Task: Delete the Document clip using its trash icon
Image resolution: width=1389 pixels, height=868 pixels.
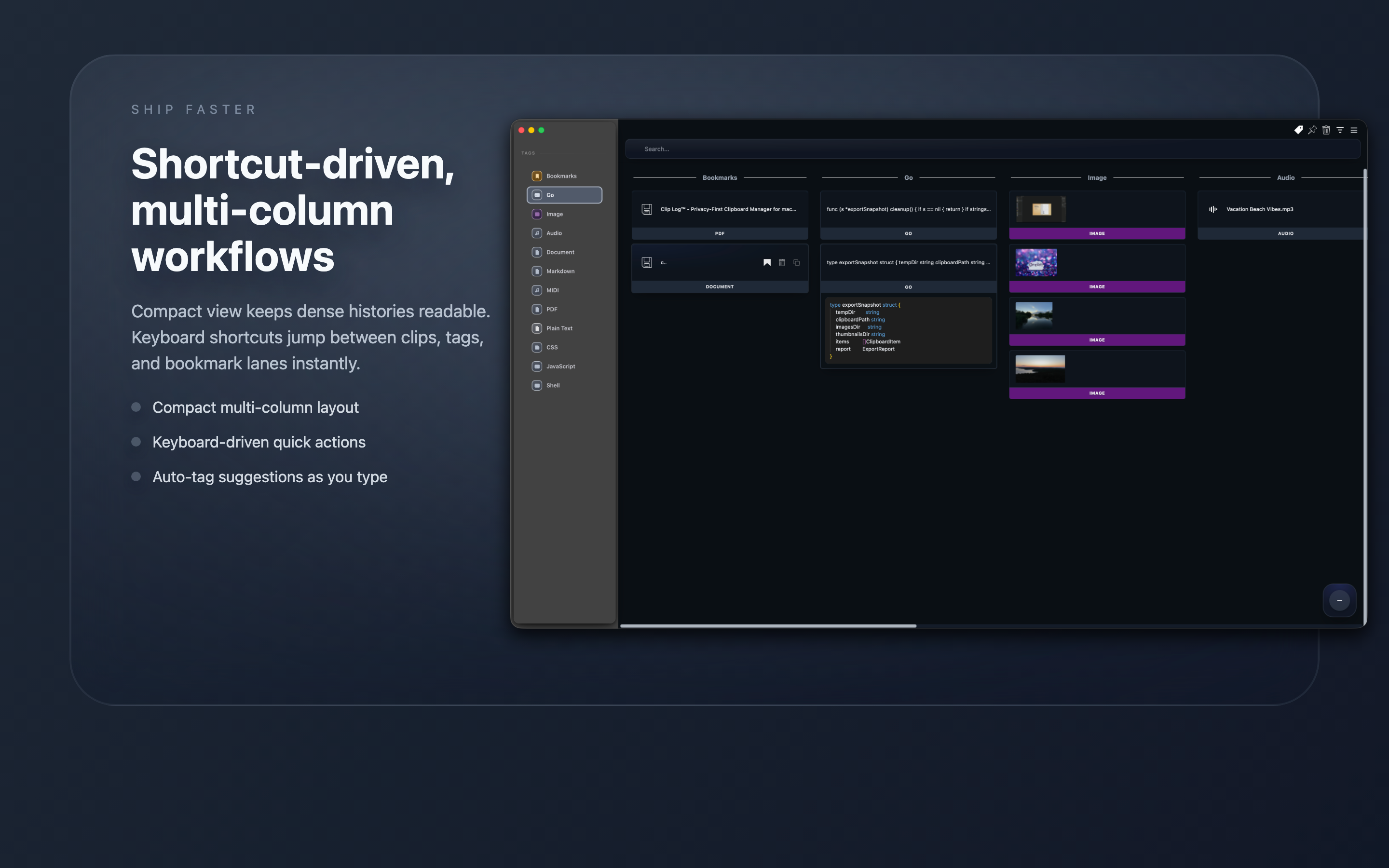Action: point(782,262)
